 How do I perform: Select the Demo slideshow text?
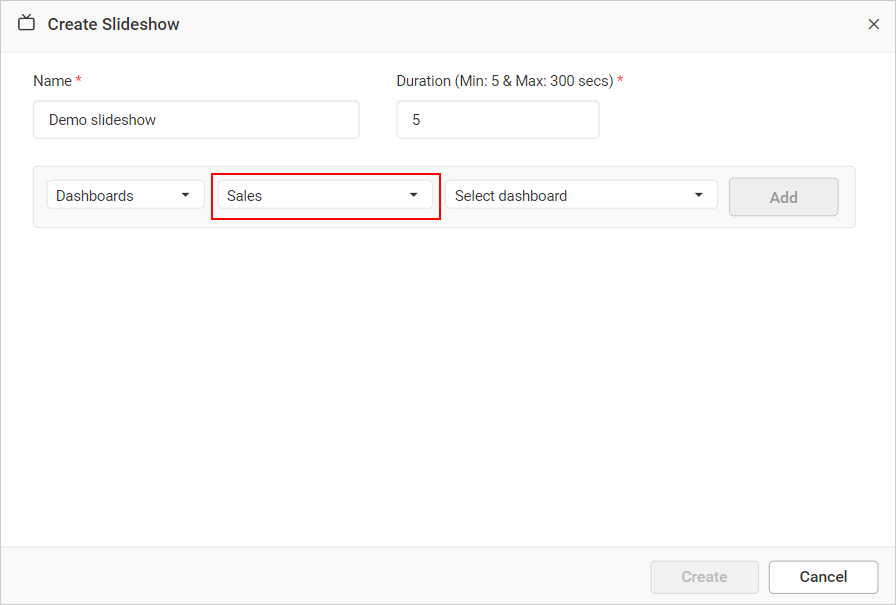[x=104, y=119]
